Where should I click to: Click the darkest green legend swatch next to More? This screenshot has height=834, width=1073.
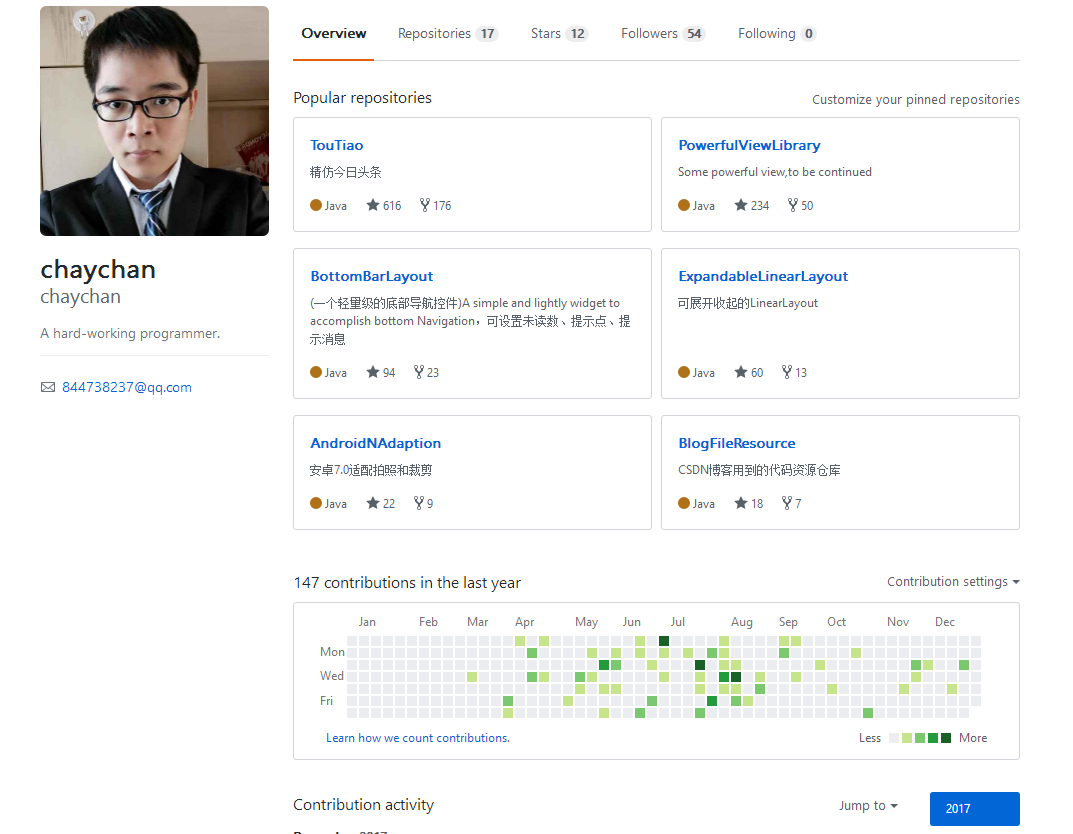946,738
